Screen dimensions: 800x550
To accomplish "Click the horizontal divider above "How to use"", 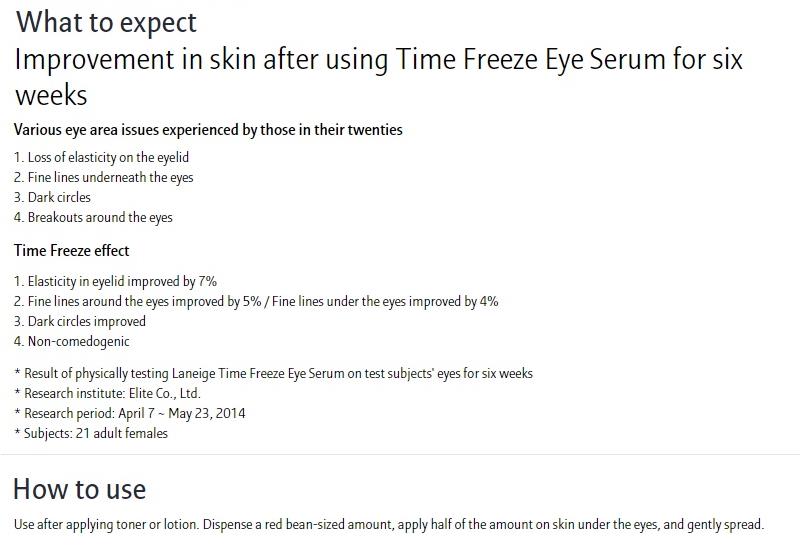I will click(x=400, y=455).
